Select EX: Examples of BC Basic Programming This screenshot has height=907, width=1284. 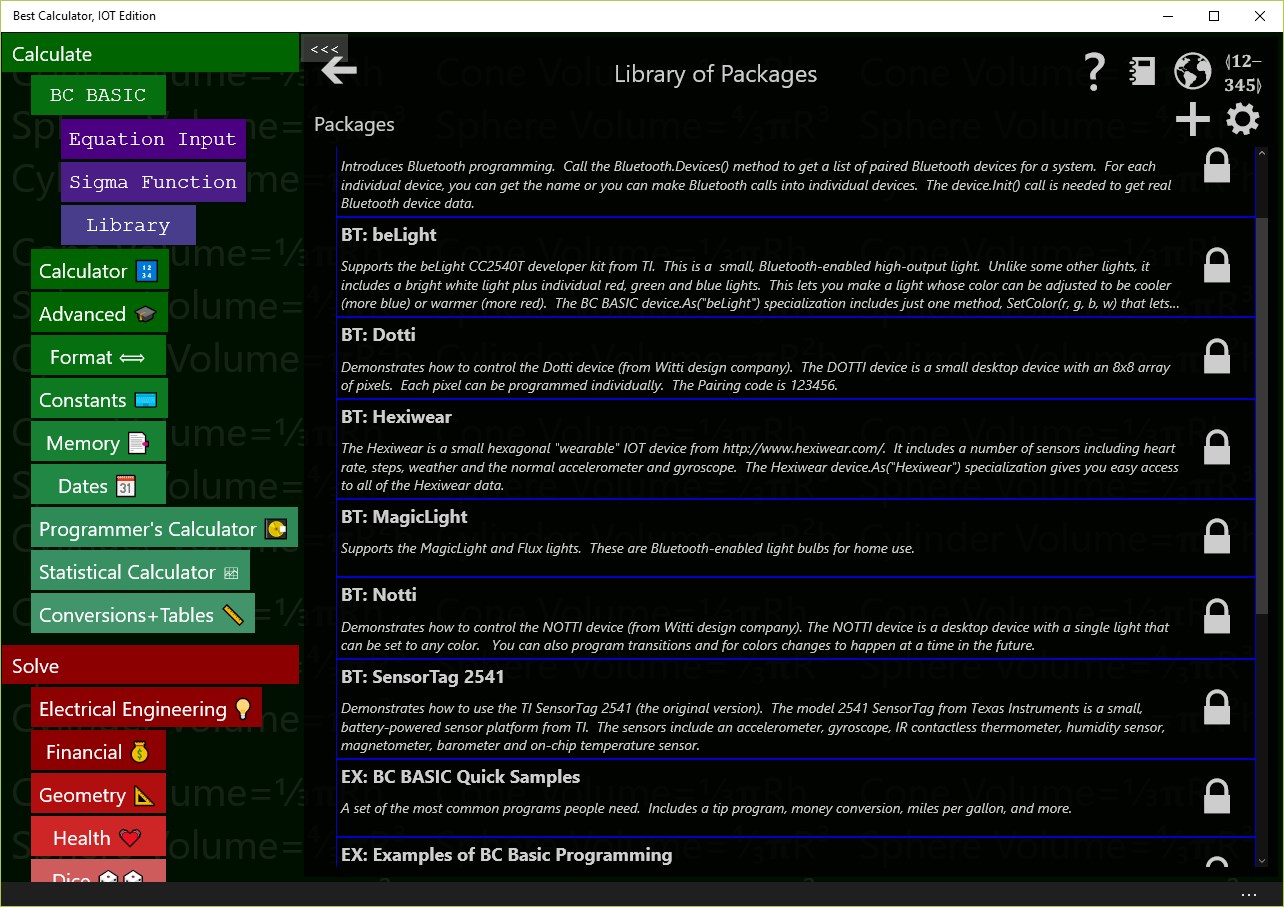point(795,853)
